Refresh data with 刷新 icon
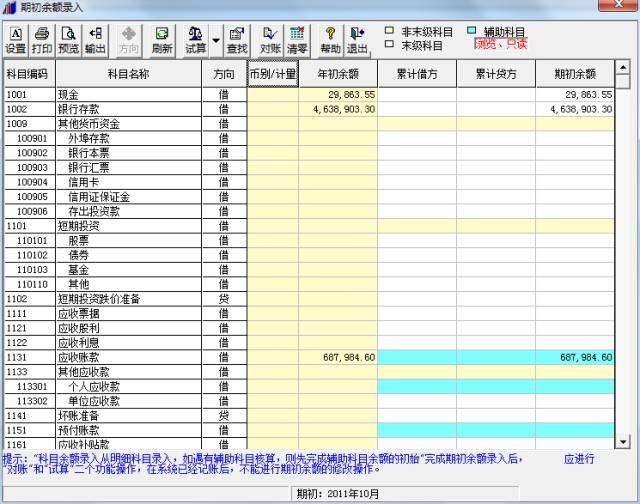 point(162,40)
